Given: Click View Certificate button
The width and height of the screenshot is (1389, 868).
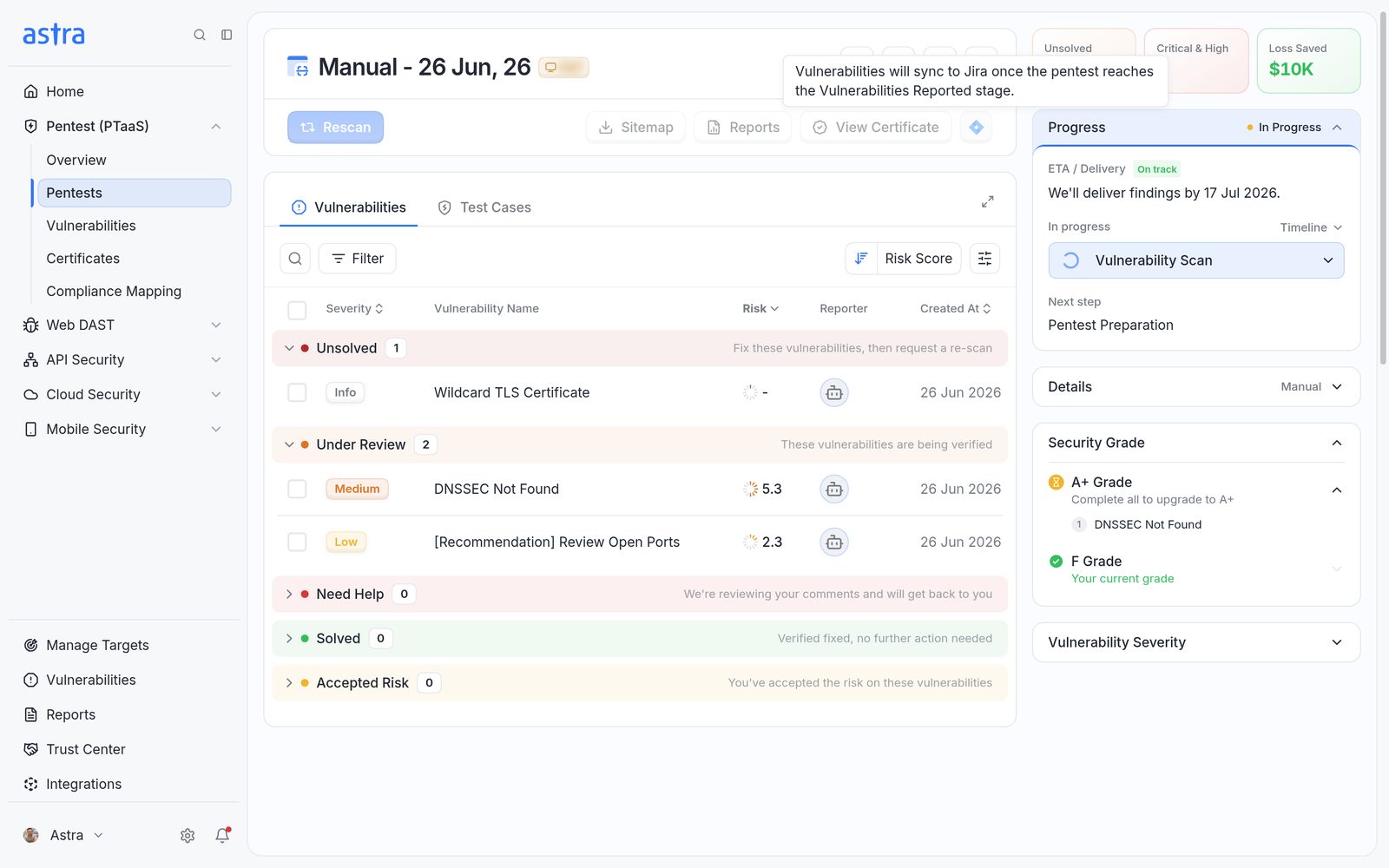Looking at the screenshot, I should 875,127.
